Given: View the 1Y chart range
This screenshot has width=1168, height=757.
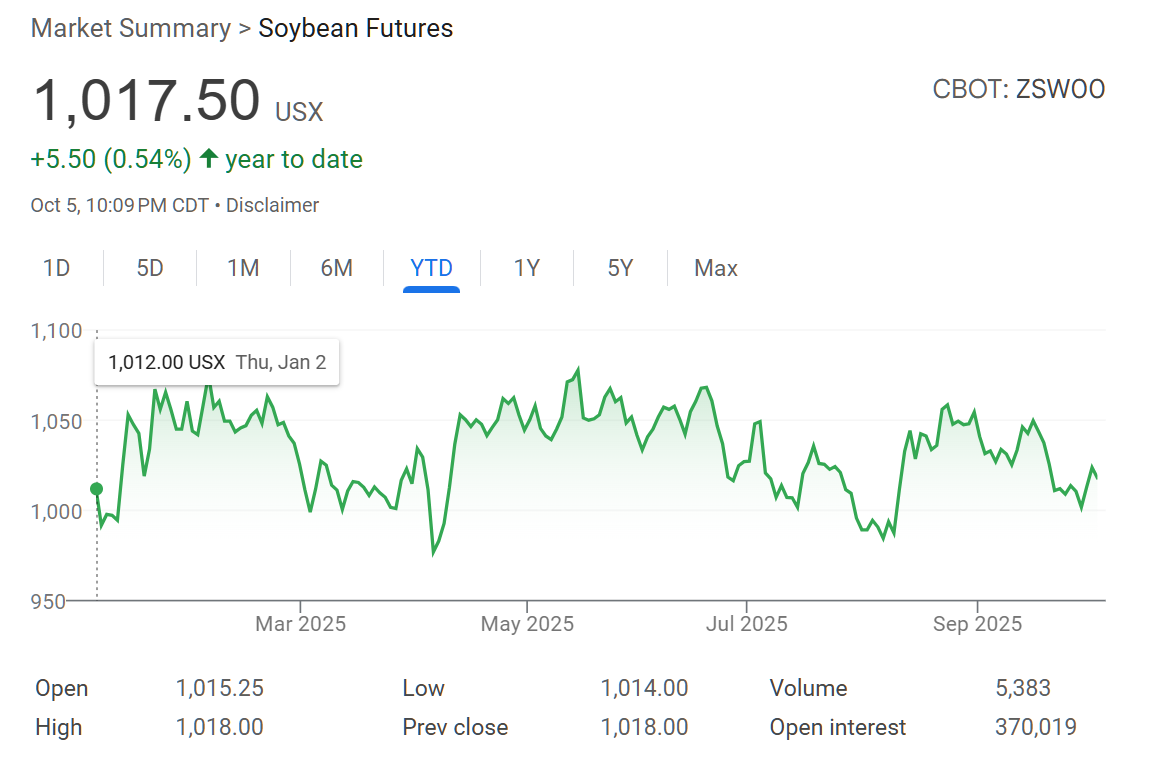Looking at the screenshot, I should click(x=527, y=268).
